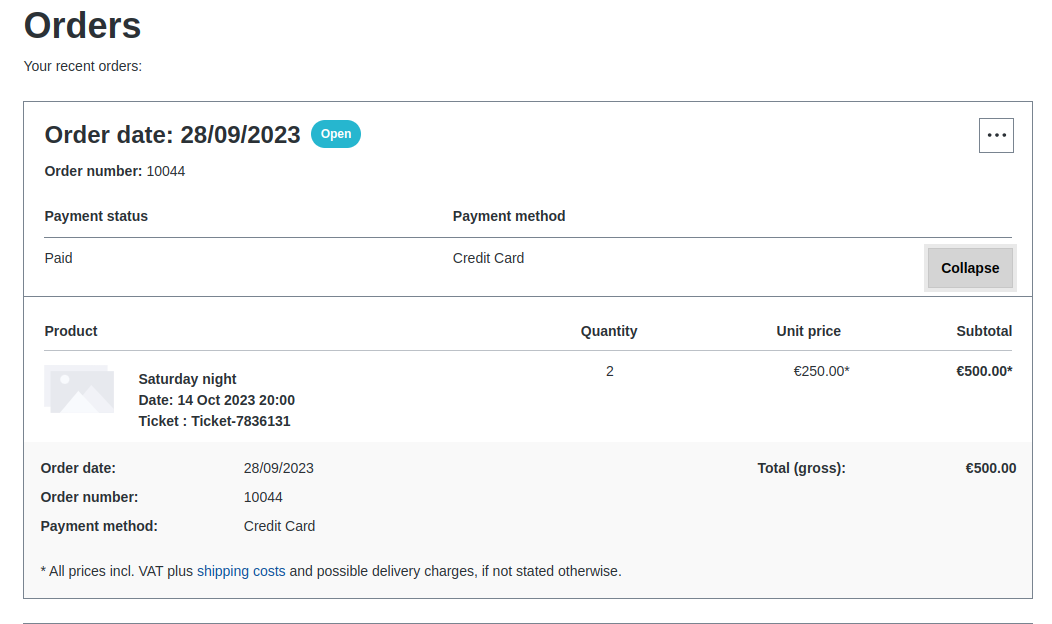
Task: Click the unit price €250.00*
Action: coord(821,372)
